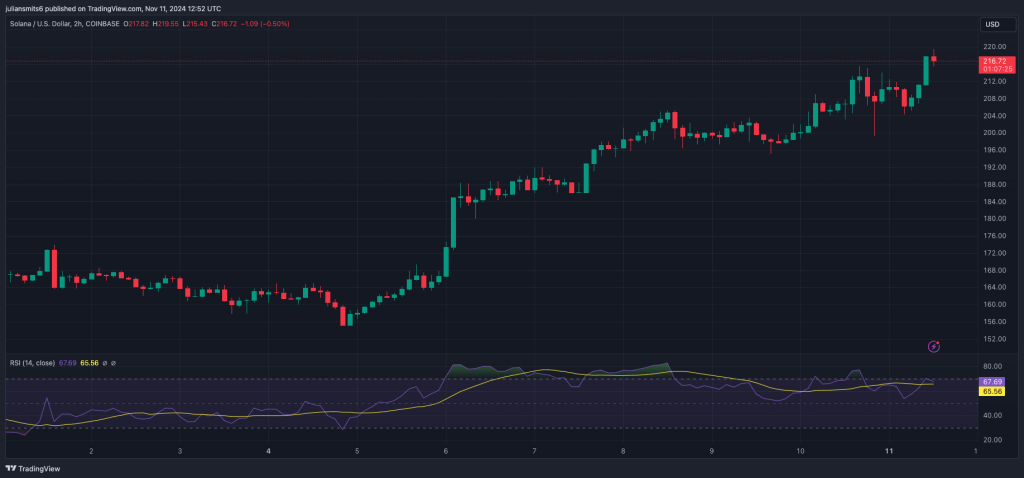Click the purple lightning bolt icon
The image size is (1024, 478).
[x=934, y=346]
